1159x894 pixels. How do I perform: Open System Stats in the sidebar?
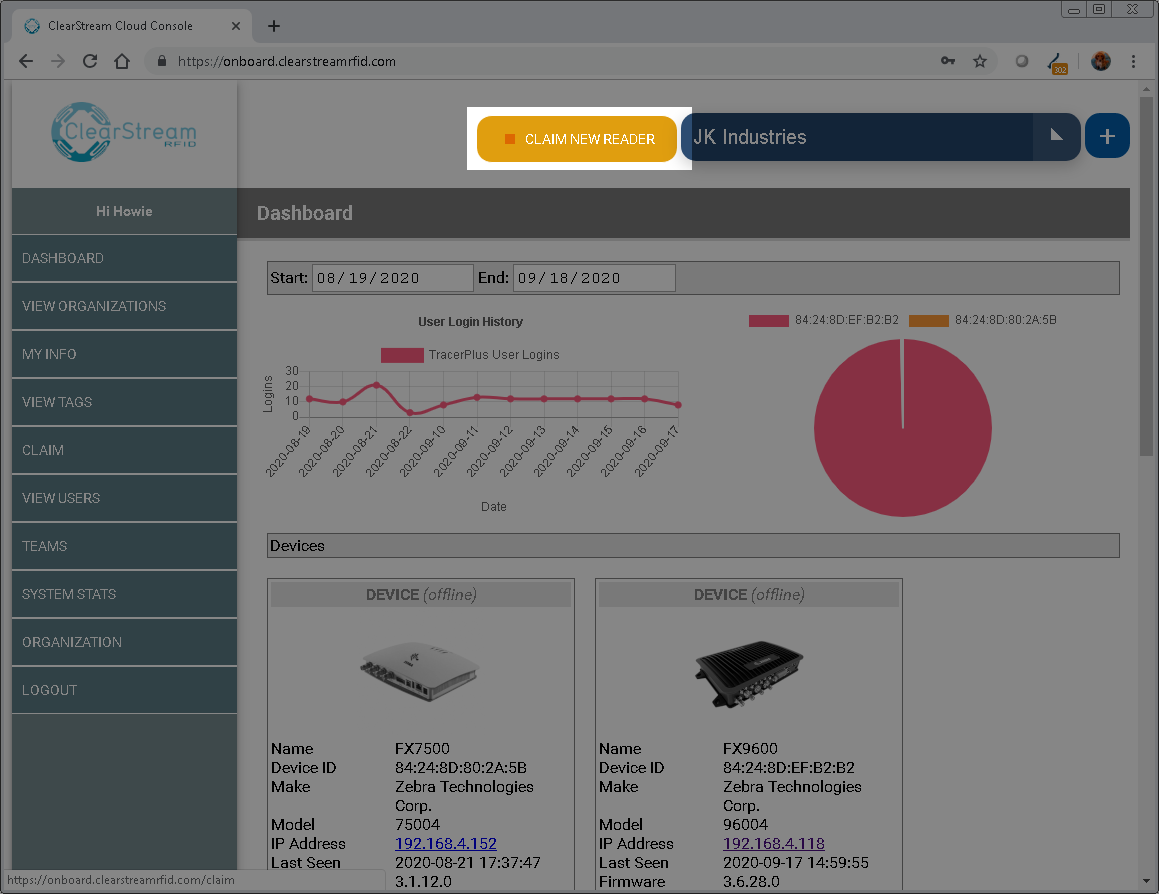[124, 595]
